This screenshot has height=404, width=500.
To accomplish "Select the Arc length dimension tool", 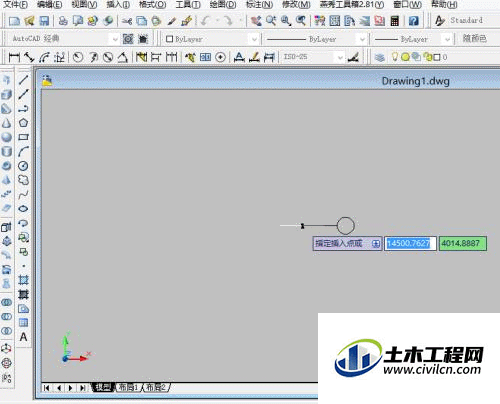I will tap(44, 57).
